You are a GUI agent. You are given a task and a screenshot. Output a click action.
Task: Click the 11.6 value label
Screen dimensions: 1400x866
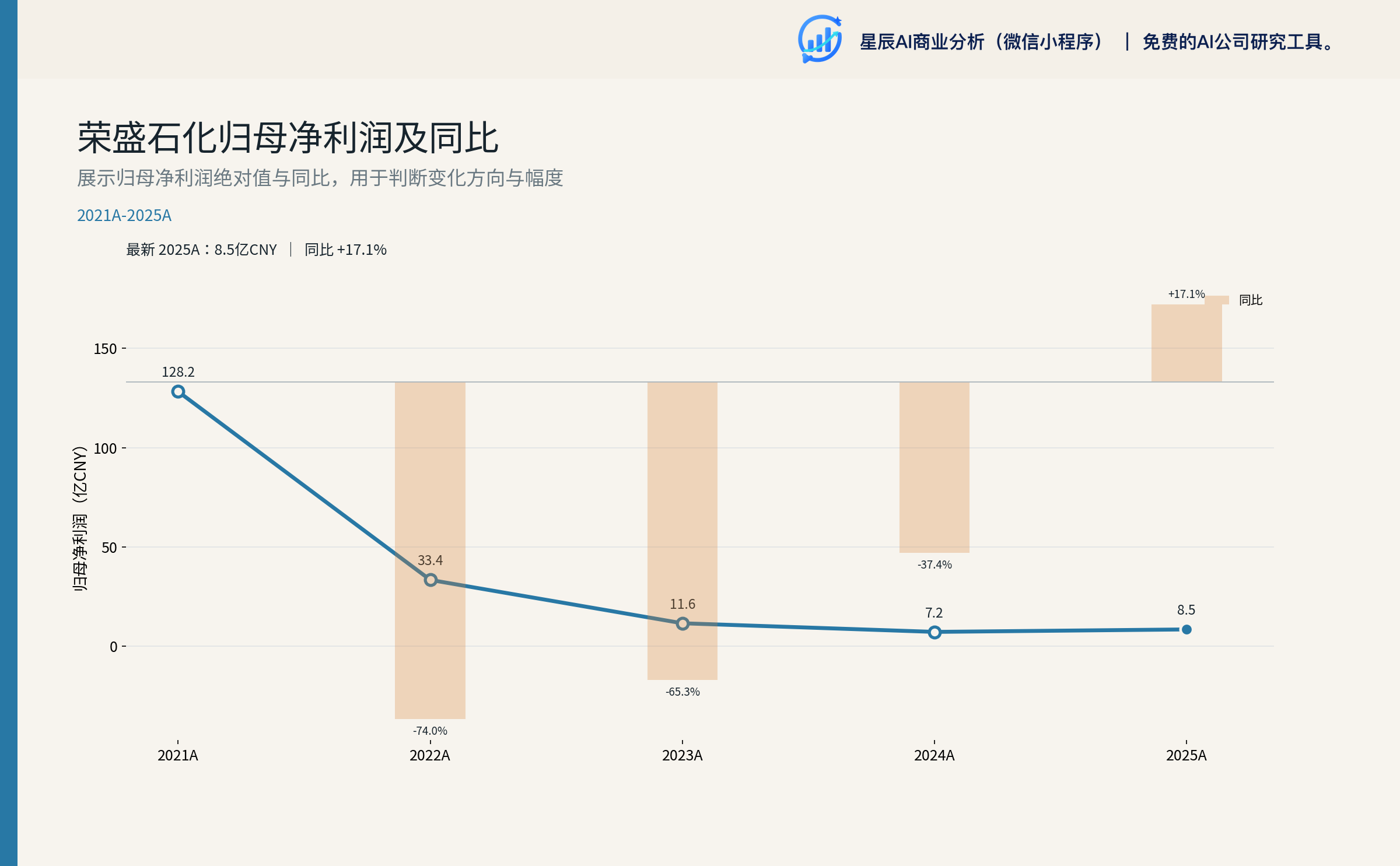682,604
